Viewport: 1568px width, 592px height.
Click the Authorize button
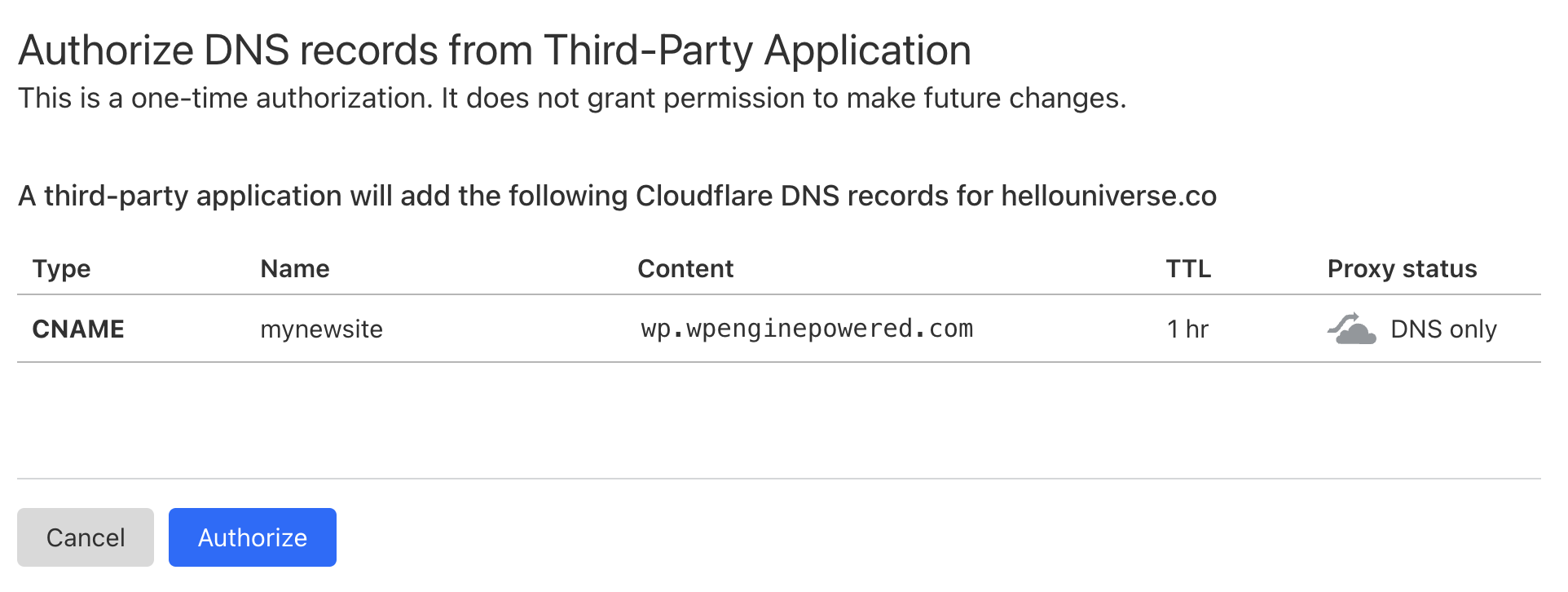pyautogui.click(x=252, y=537)
